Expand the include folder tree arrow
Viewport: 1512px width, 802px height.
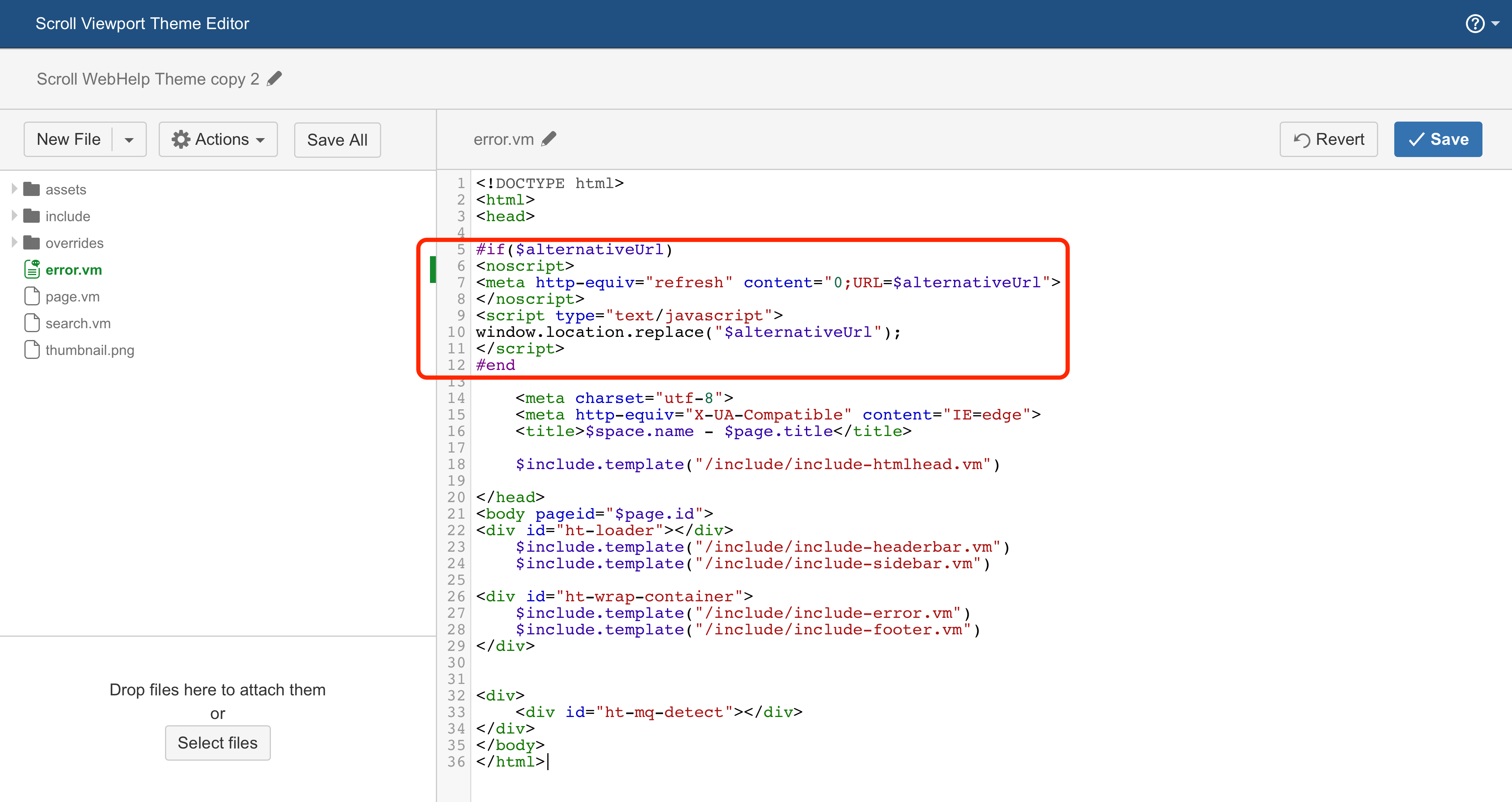[14, 216]
